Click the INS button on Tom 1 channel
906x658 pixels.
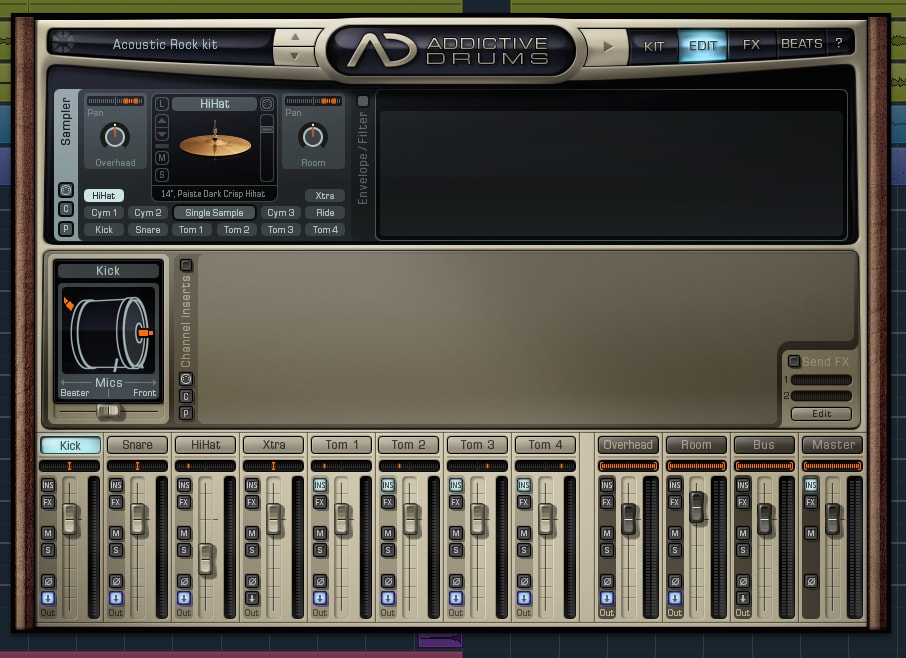tap(320, 485)
